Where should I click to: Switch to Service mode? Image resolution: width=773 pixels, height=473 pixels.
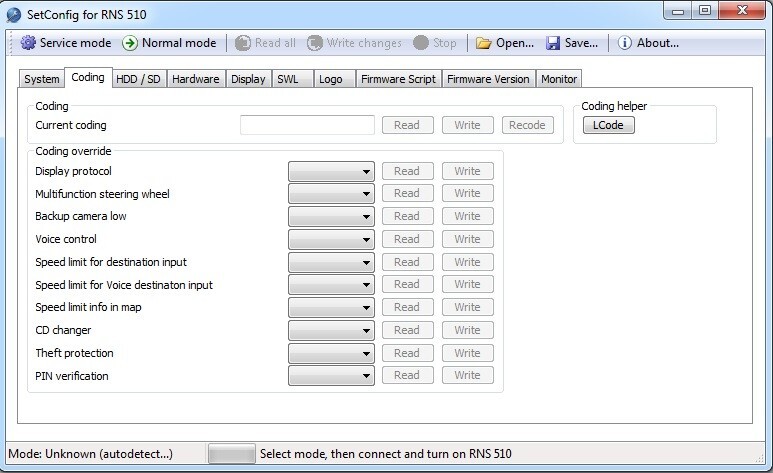click(x=66, y=43)
